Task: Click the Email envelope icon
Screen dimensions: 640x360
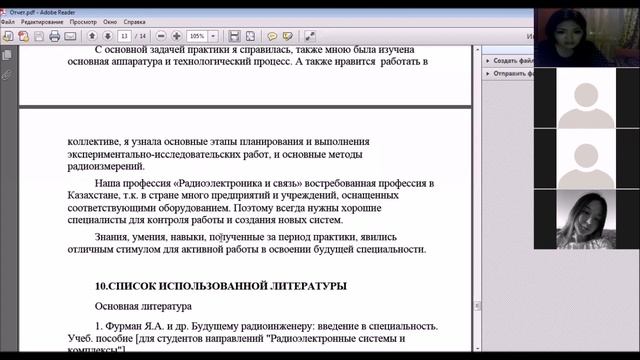Action: pyautogui.click(x=70, y=36)
